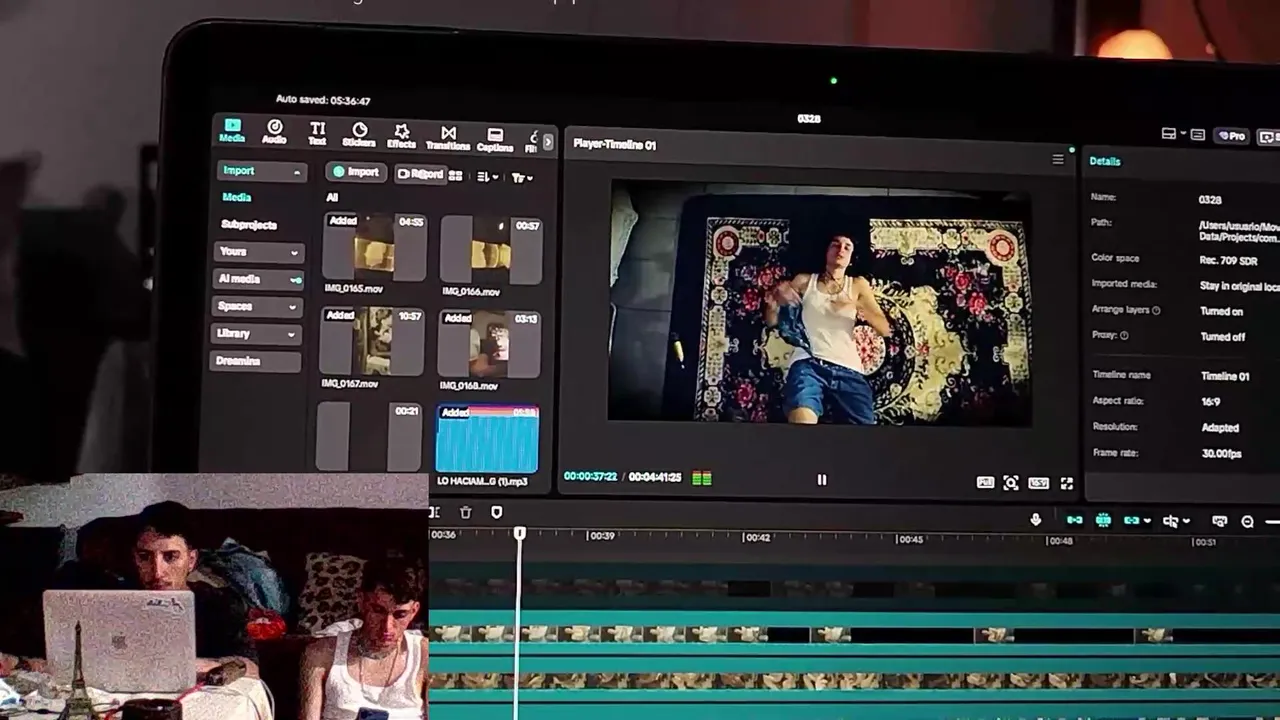This screenshot has height=720, width=1280.
Task: Switch media to grid view
Action: point(456,176)
